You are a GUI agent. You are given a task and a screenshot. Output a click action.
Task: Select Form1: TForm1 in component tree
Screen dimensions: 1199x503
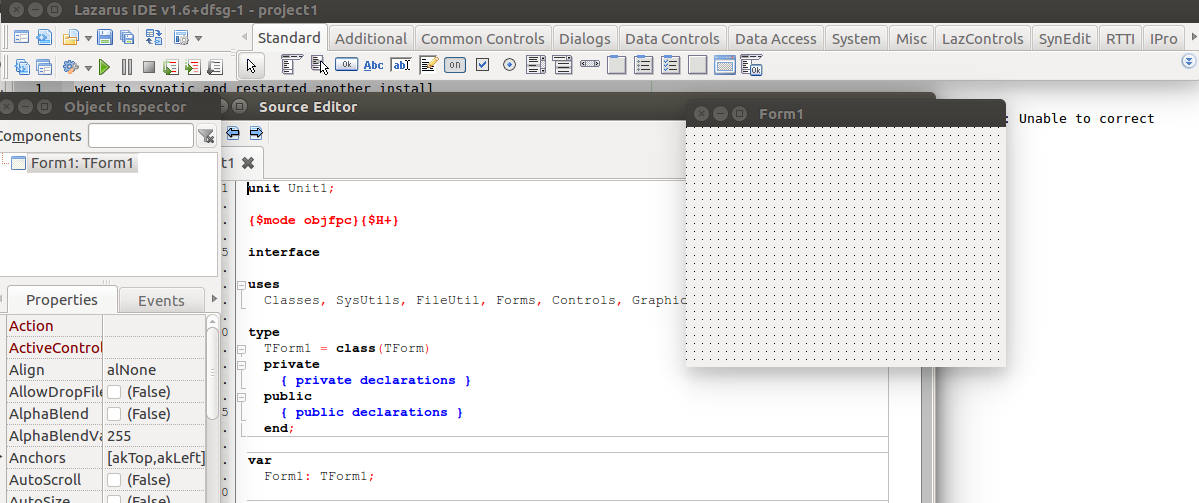[x=81, y=163]
